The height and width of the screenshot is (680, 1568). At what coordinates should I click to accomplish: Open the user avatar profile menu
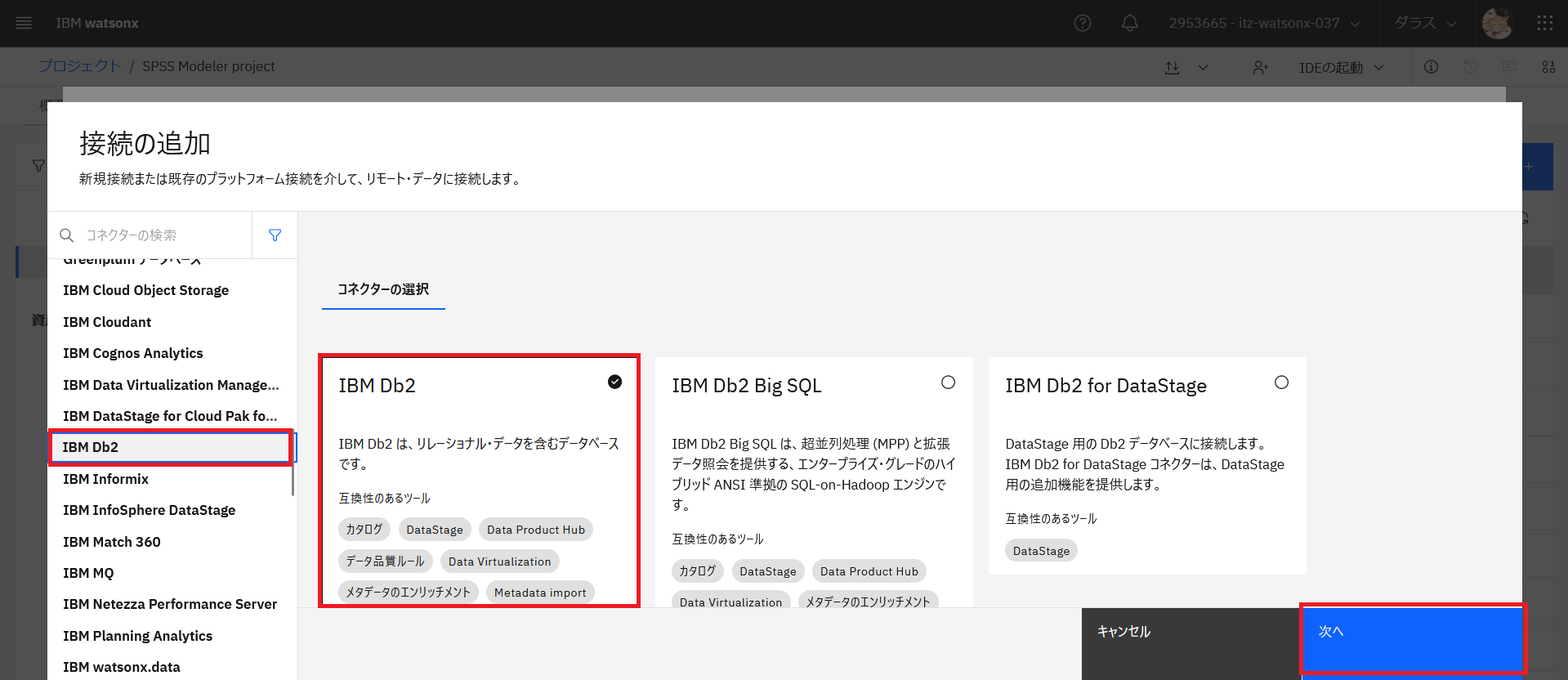point(1497,23)
